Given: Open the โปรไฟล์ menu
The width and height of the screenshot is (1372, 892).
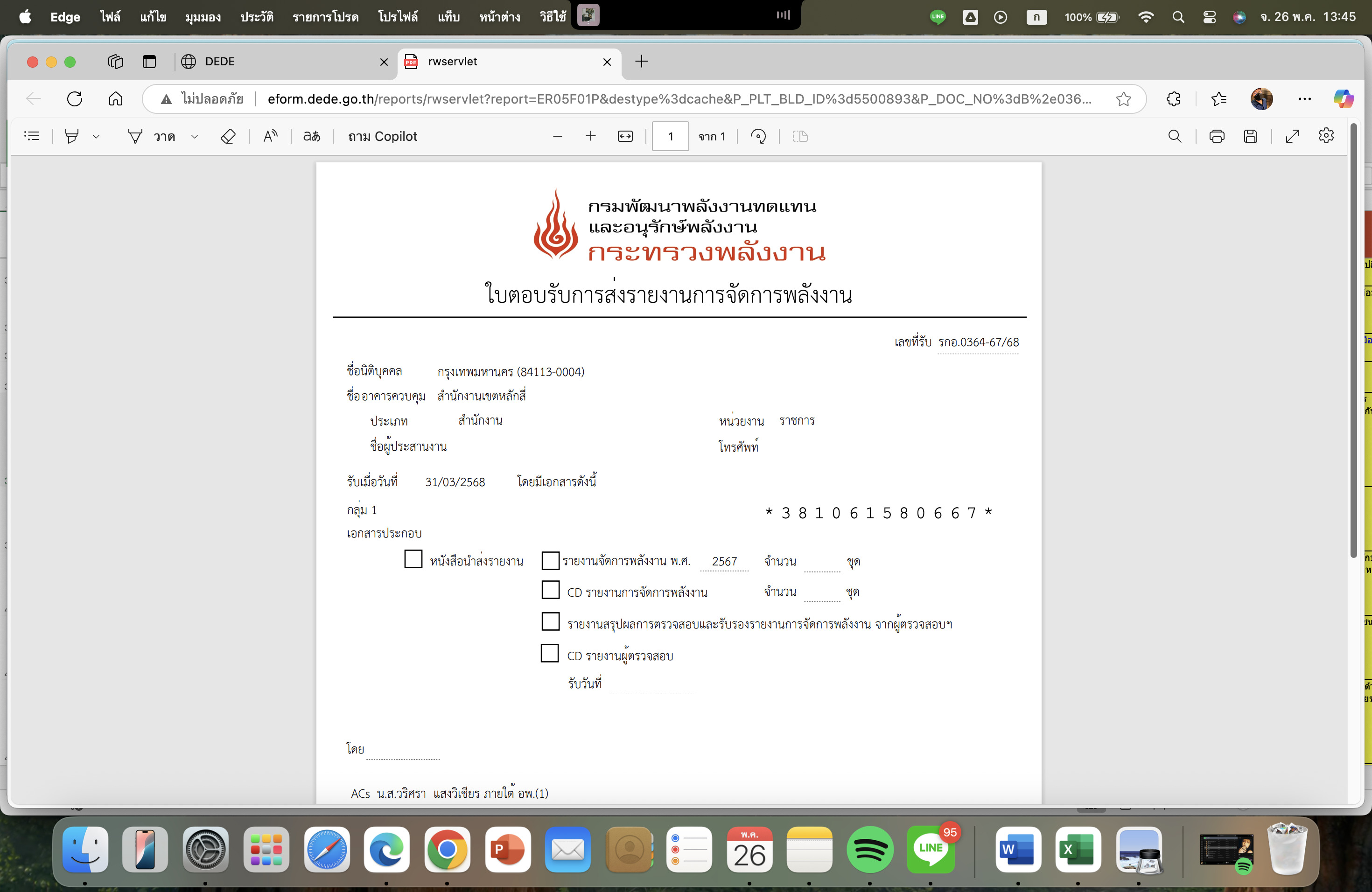Looking at the screenshot, I should (x=398, y=17).
